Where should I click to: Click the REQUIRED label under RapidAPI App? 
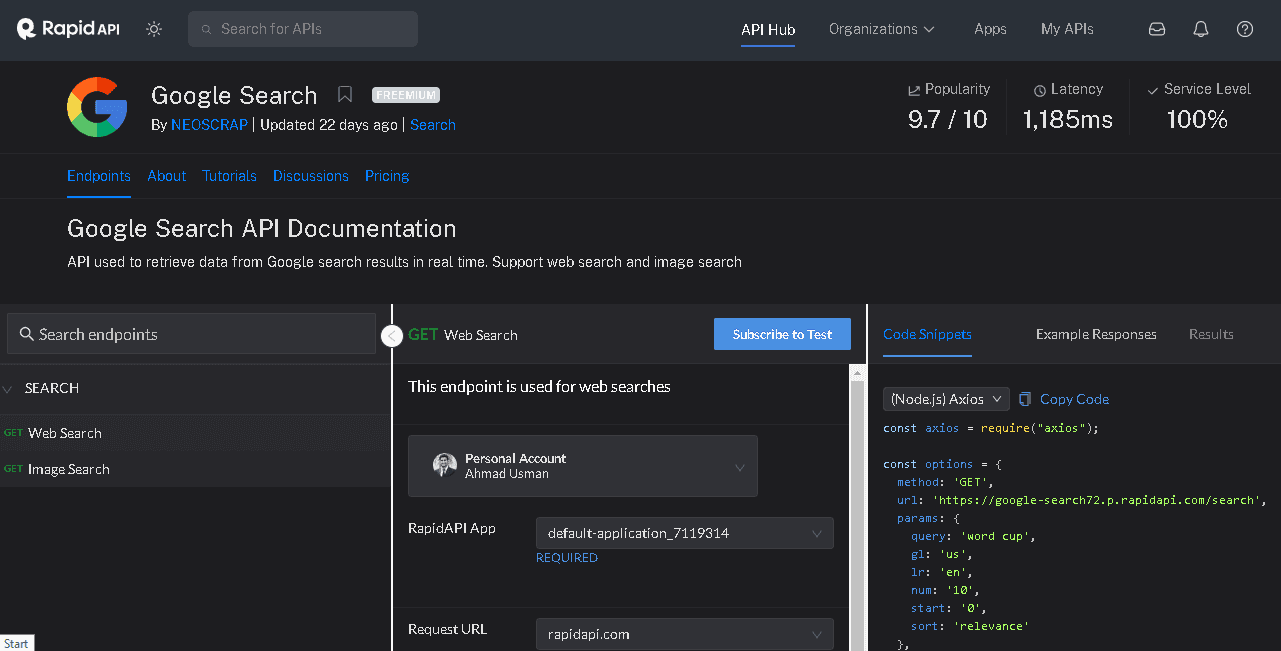567,558
